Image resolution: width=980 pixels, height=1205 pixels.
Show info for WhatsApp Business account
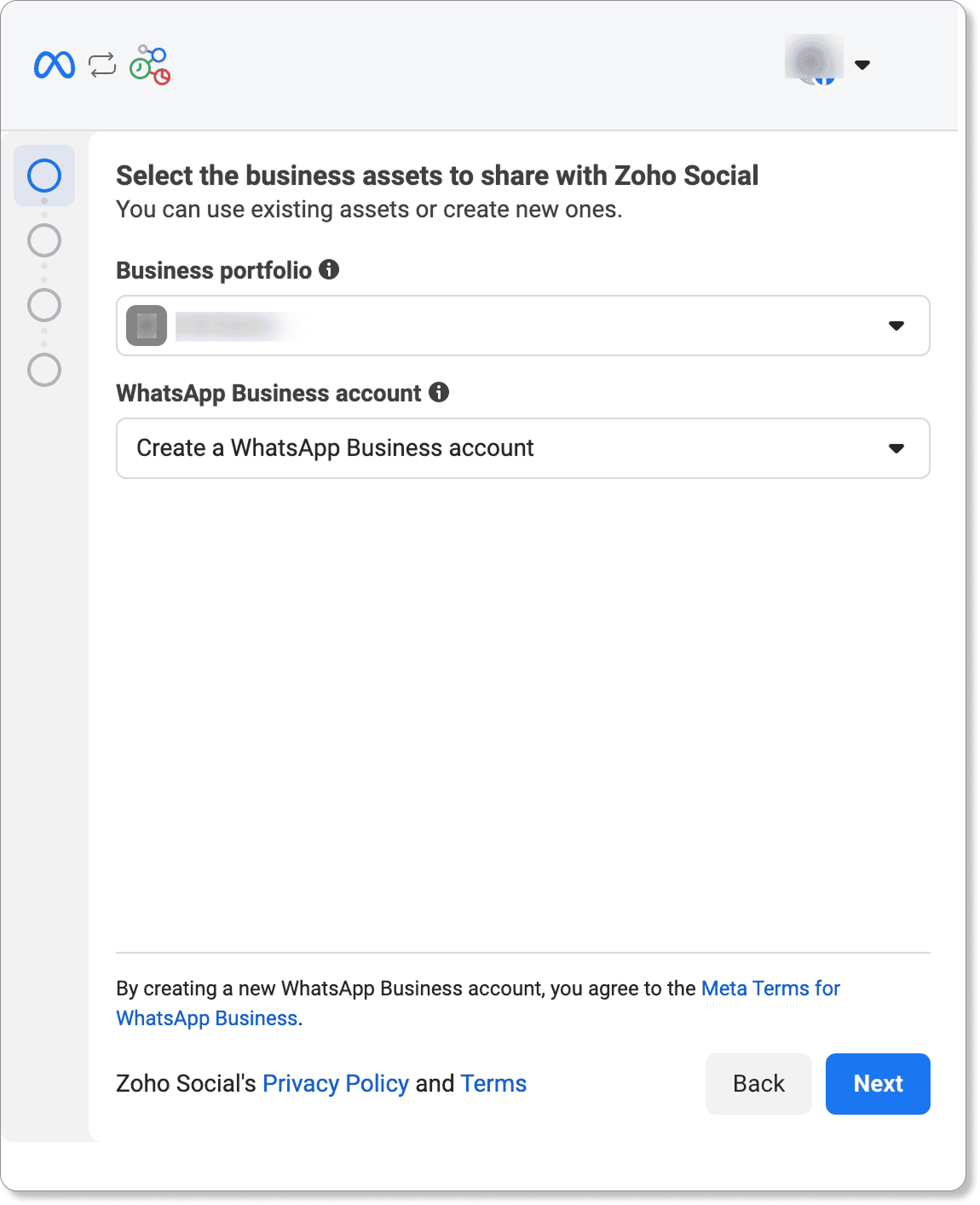pos(439,392)
